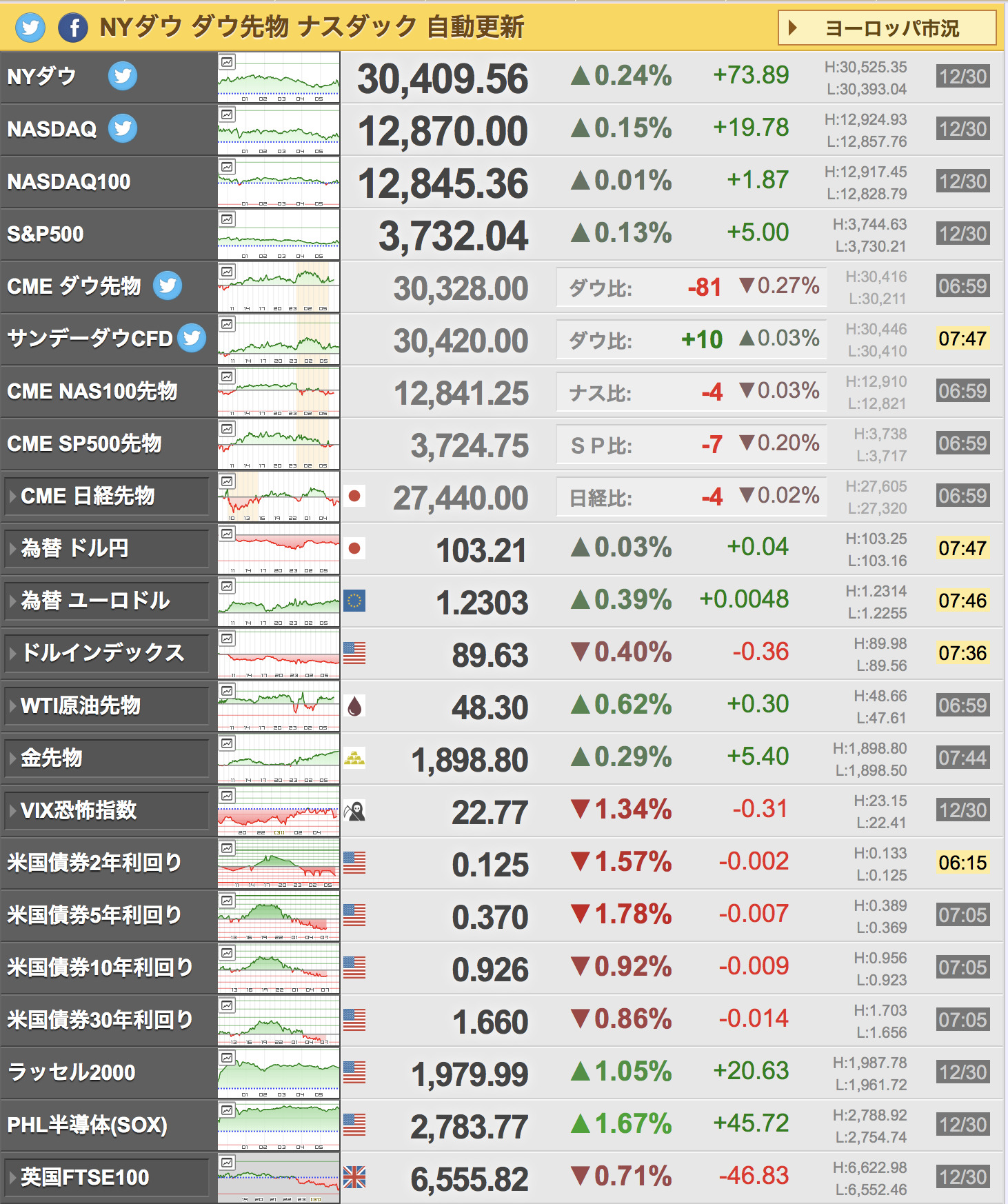1008x1204 pixels.
Task: Click the WTI change percentage 0.62%
Action: (621, 704)
